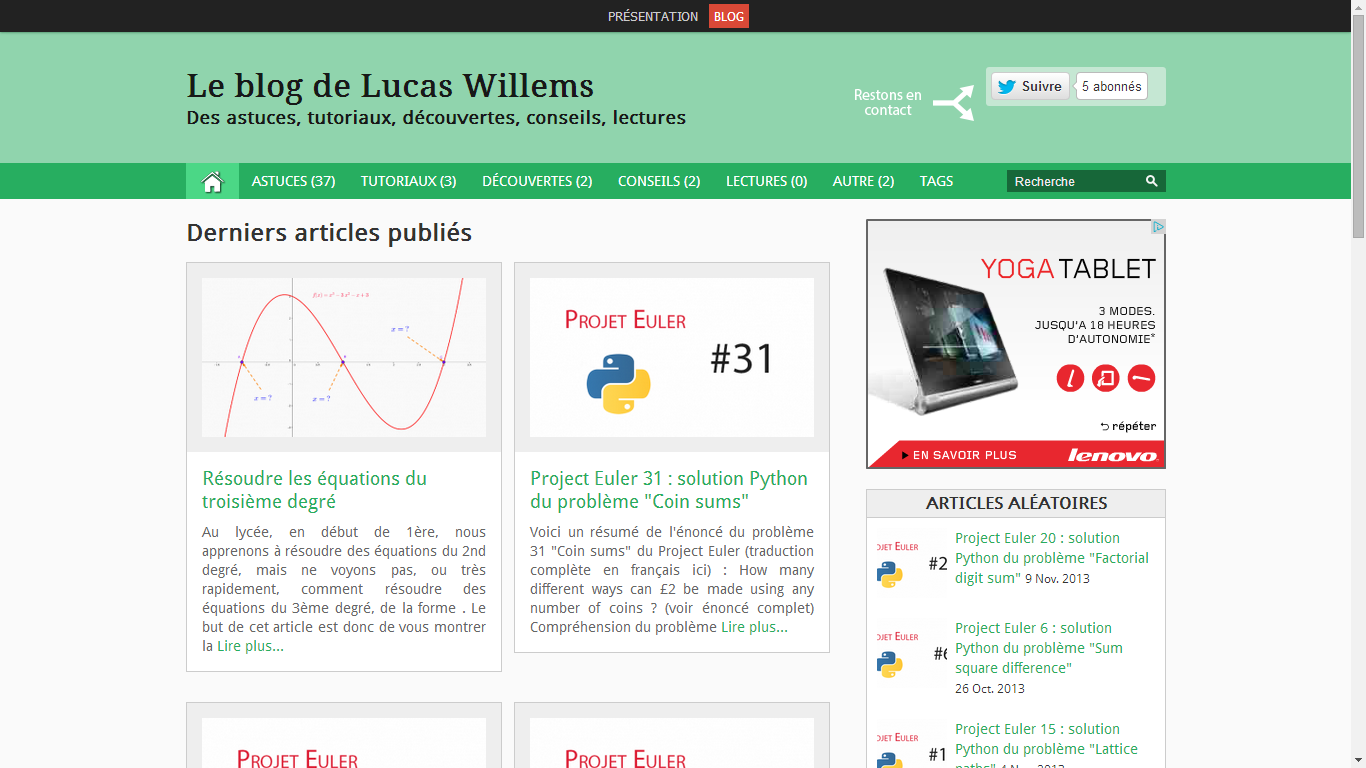Select the BLOG top menu item
This screenshot has width=1366, height=768.
(729, 16)
